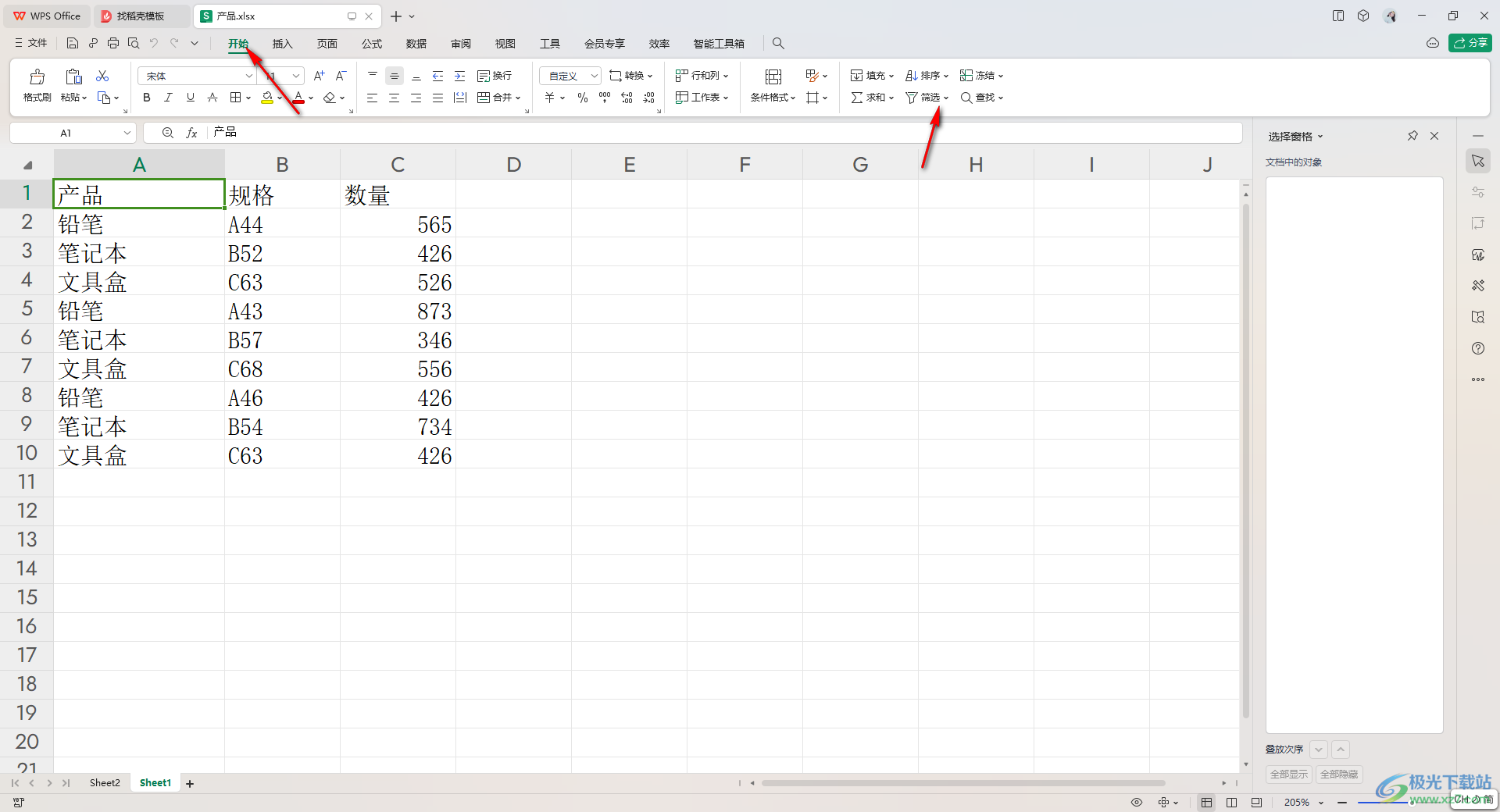The width and height of the screenshot is (1500, 812).
Task: Click the vertical scrollbar of the sheet
Action: pyautogui.click(x=1246, y=461)
